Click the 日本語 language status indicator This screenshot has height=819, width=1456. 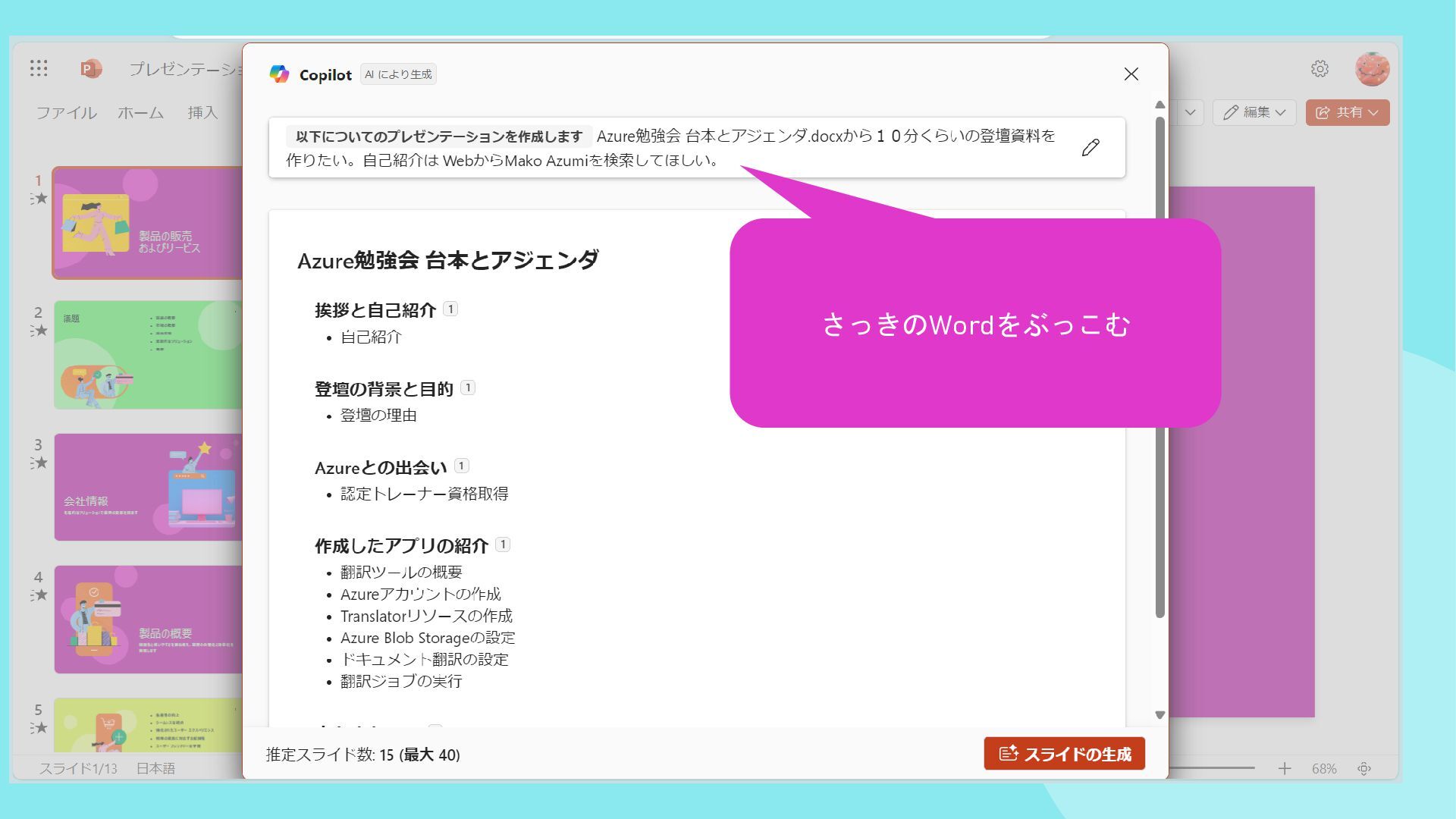click(155, 768)
